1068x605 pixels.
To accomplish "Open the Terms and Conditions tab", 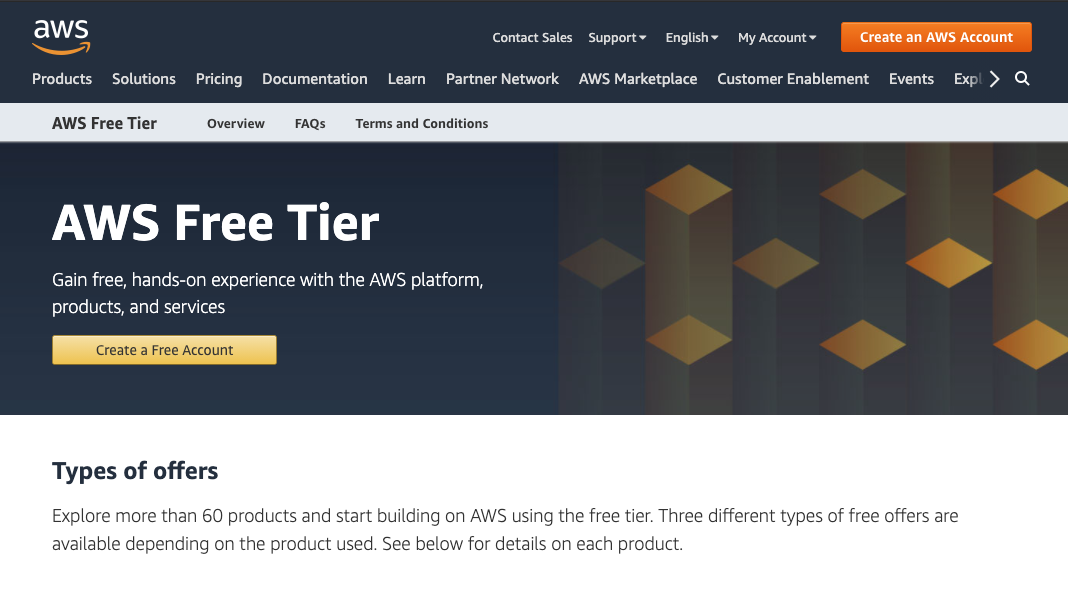I will pos(422,124).
